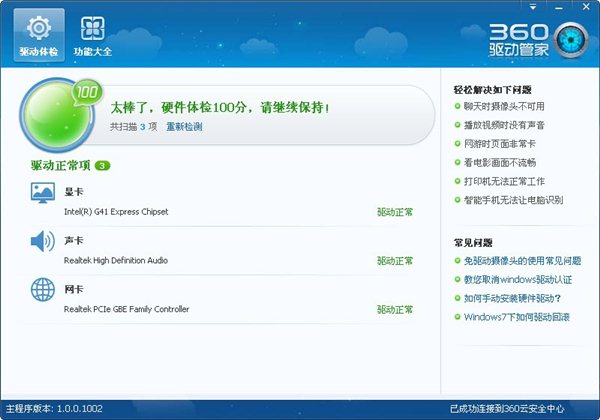
Task: Click 共扫描 3 项 summary text
Action: tap(134, 127)
